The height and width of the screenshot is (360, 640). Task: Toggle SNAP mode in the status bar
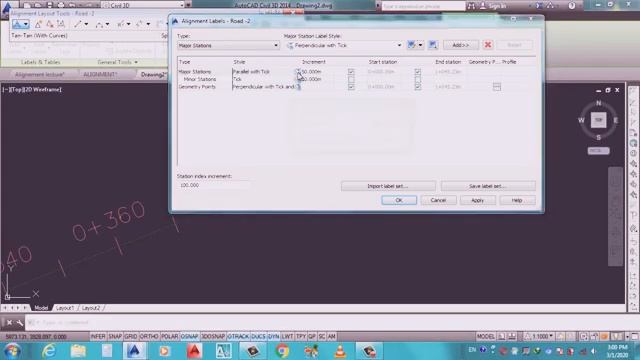(x=115, y=336)
